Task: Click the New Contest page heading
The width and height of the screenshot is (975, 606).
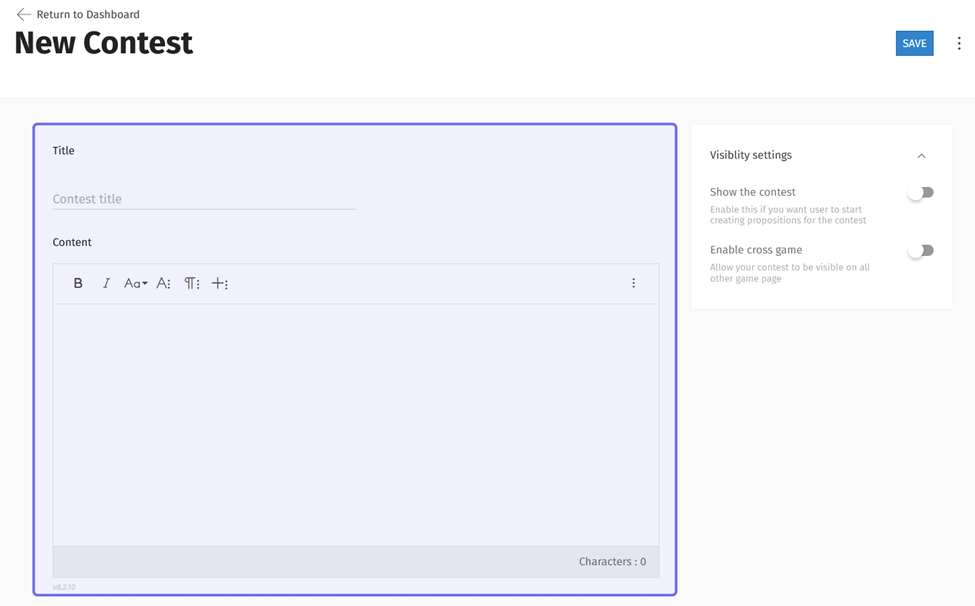Action: 104,44
